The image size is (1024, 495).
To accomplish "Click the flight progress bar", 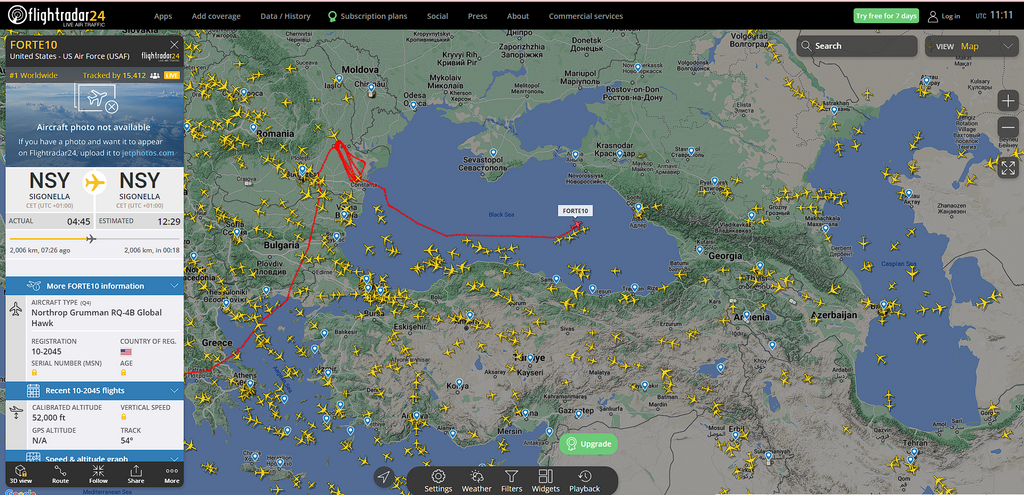I will tap(95, 239).
